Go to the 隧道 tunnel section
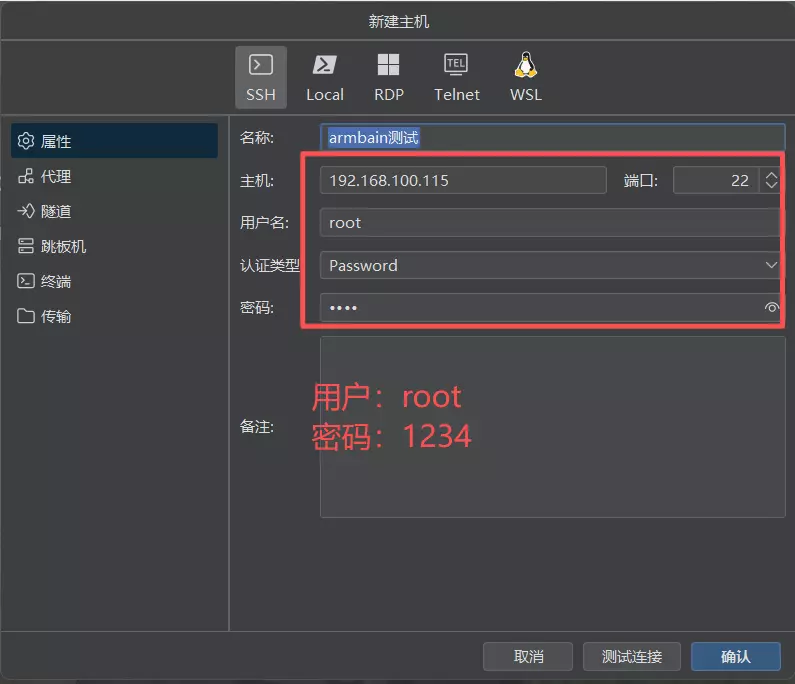Viewport: 795px width, 684px height. pyautogui.click(x=115, y=211)
